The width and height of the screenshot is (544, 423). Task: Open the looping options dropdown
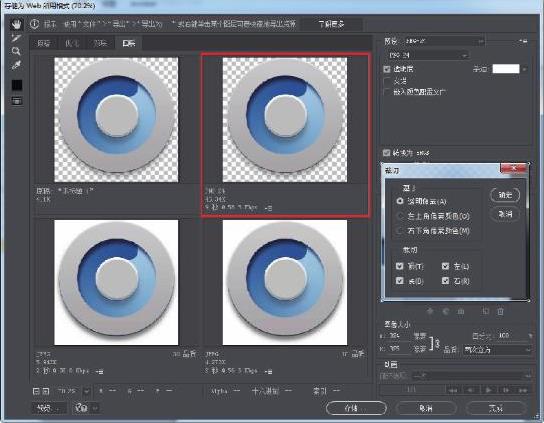coord(471,376)
